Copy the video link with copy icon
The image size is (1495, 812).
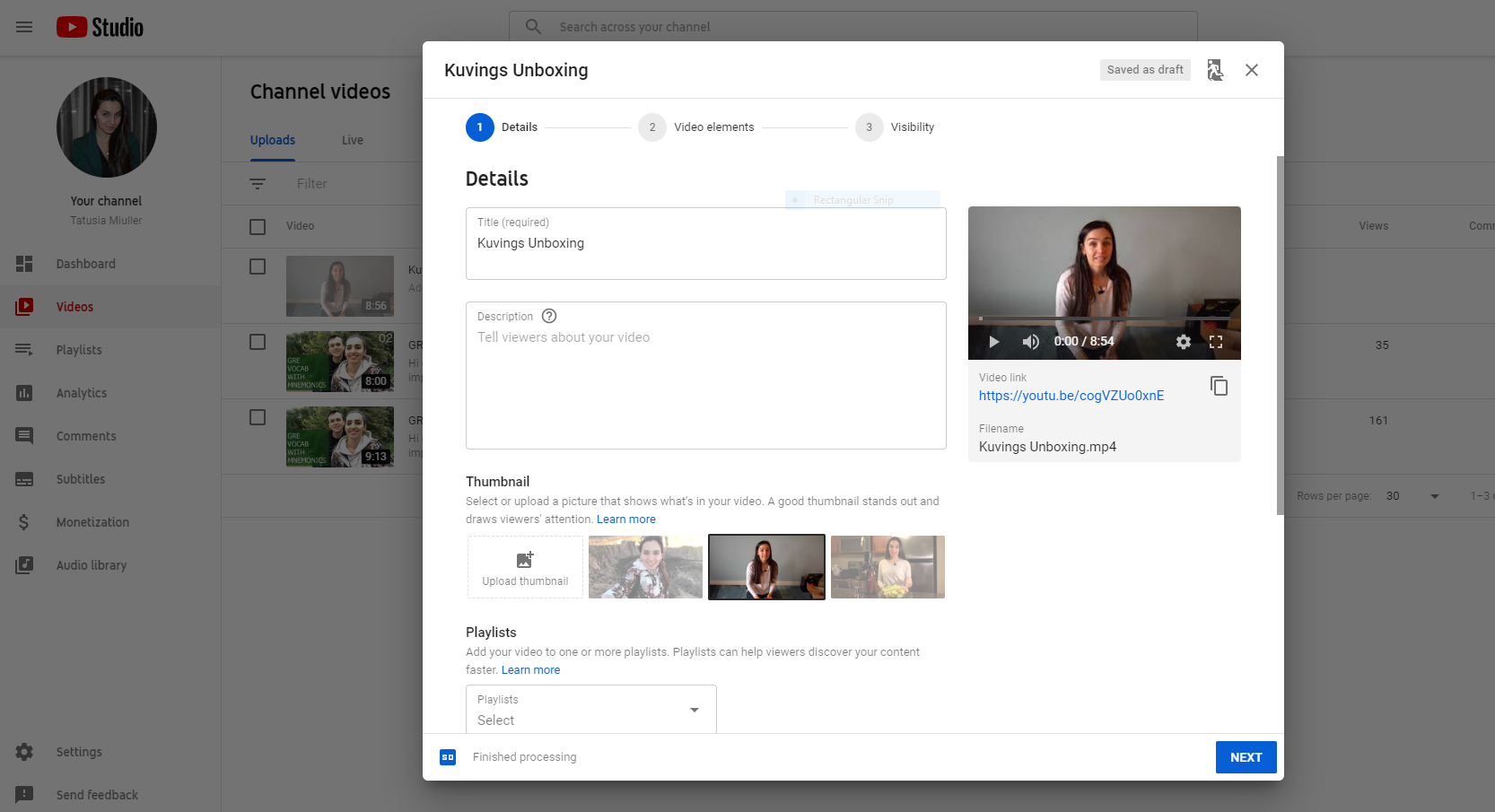click(x=1219, y=386)
